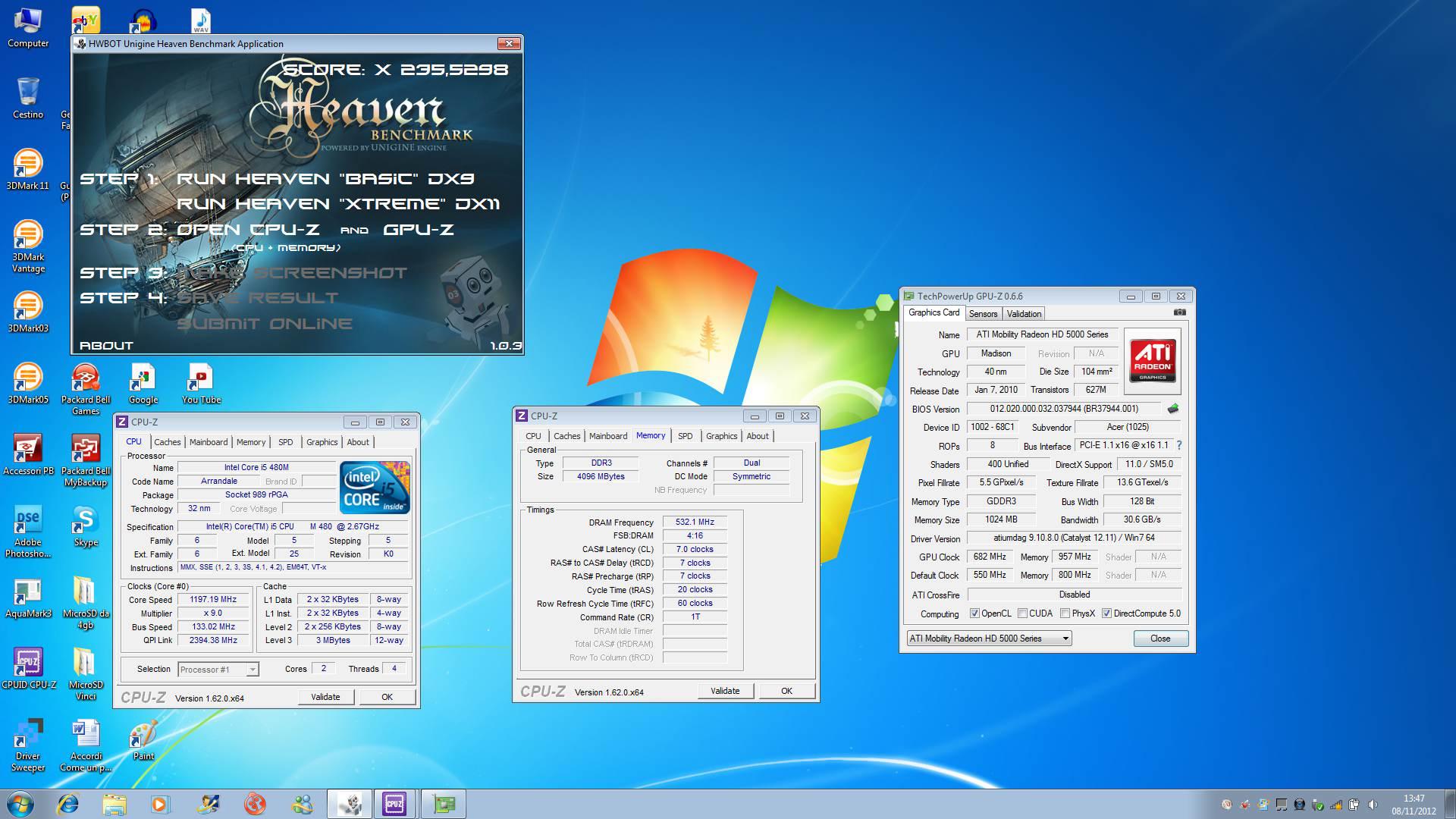Click the Core Speed value 1197.19 MHz
This screenshot has height=819, width=1456.
click(213, 599)
